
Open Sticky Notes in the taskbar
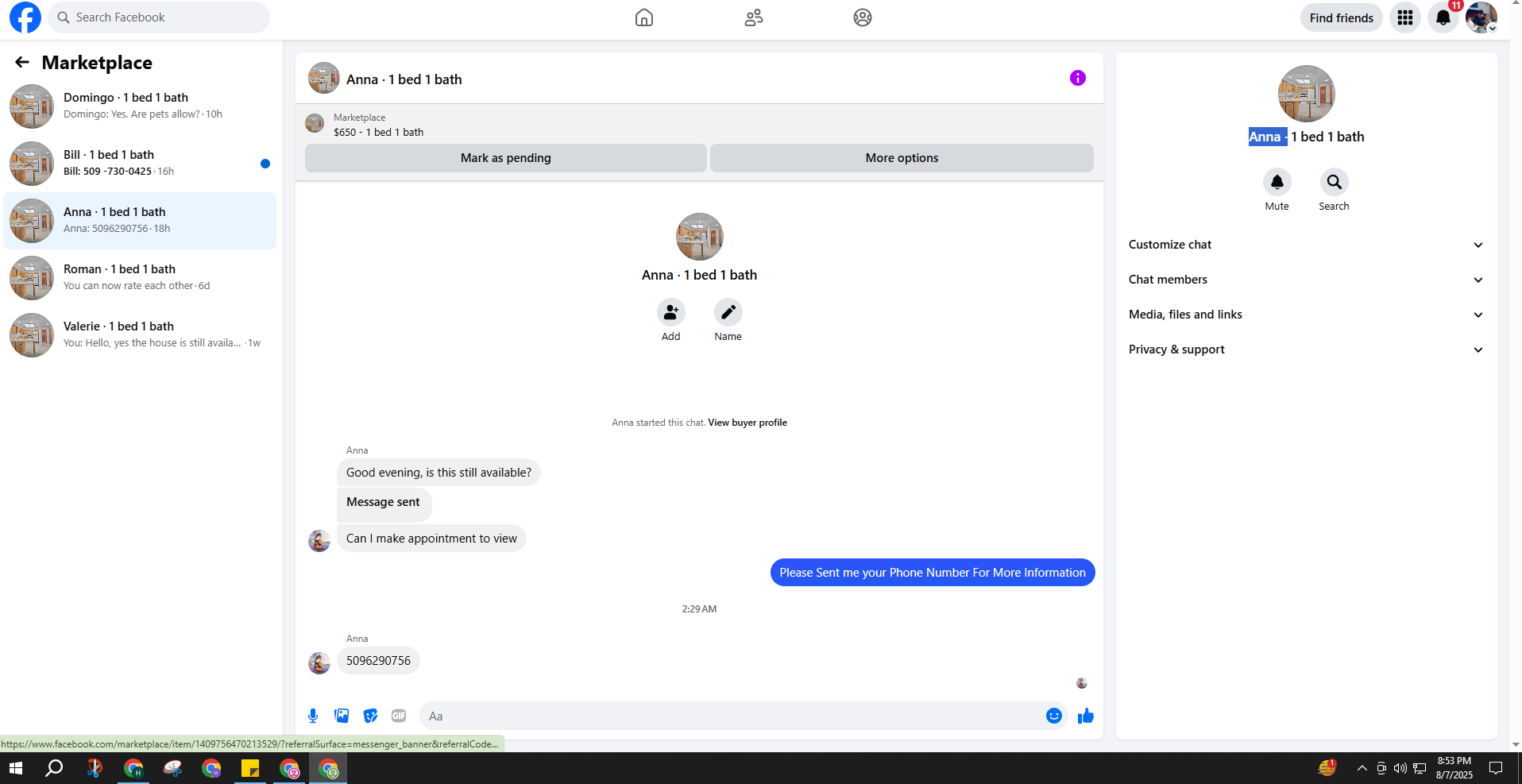coord(250,768)
